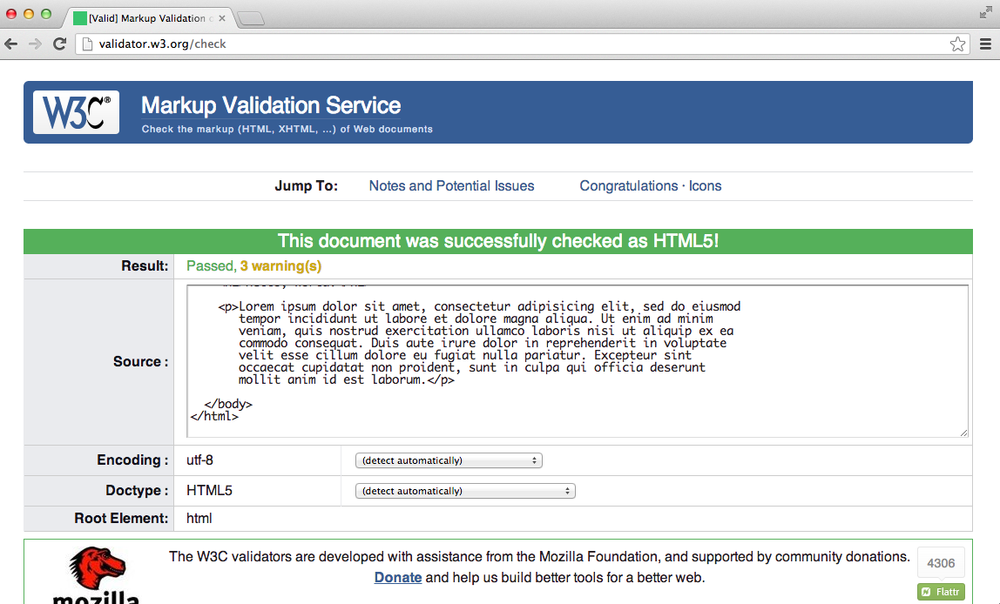1000x604 pixels.
Task: Open the Encoding detection dropdown
Action: pyautogui.click(x=448, y=460)
